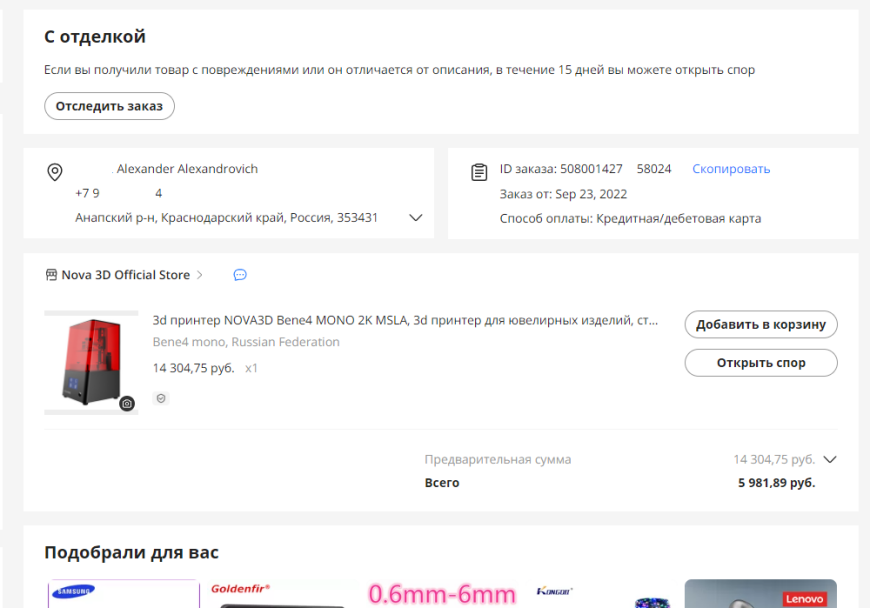This screenshot has height=608, width=870.
Task: Open the Nova 3D Official Store link
Action: 125,275
